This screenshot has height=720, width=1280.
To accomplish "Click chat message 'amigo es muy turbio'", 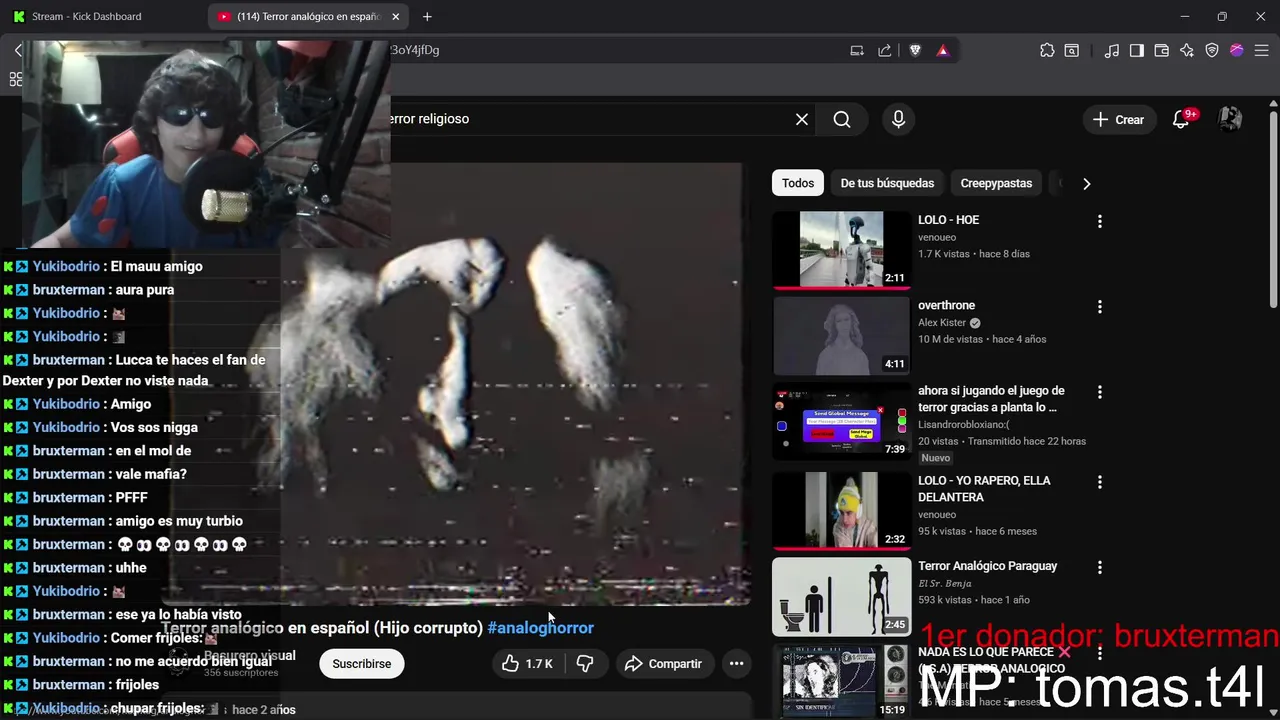I will 179,521.
